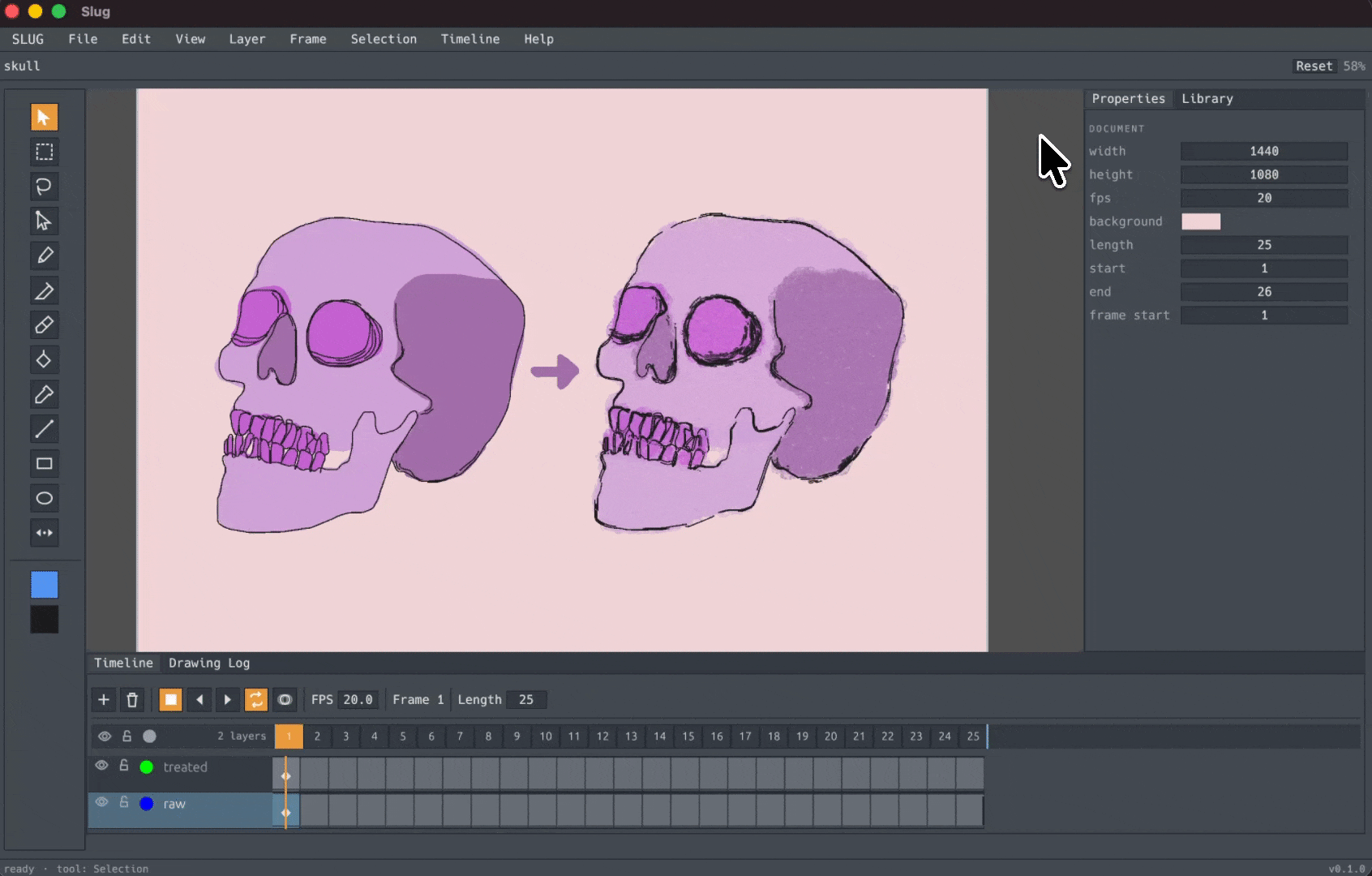Edit the document width field

click(1264, 151)
